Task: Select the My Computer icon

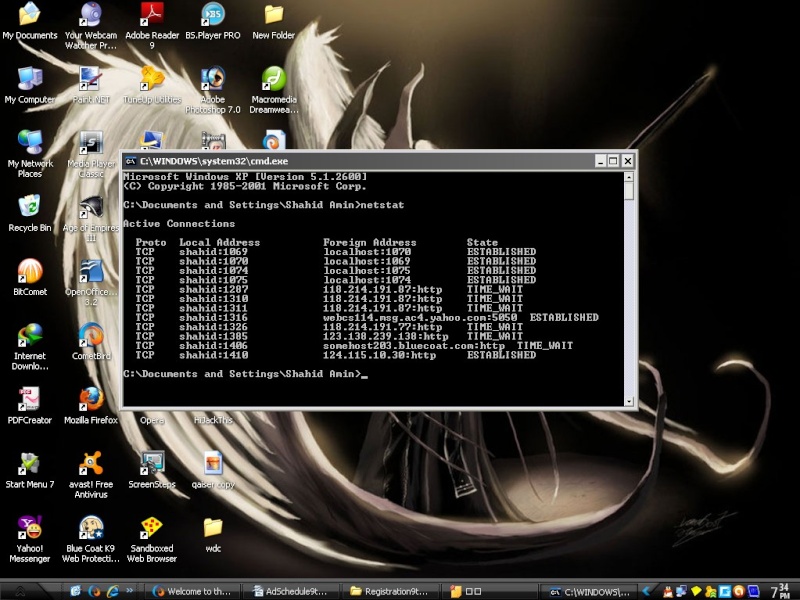Action: tap(30, 85)
